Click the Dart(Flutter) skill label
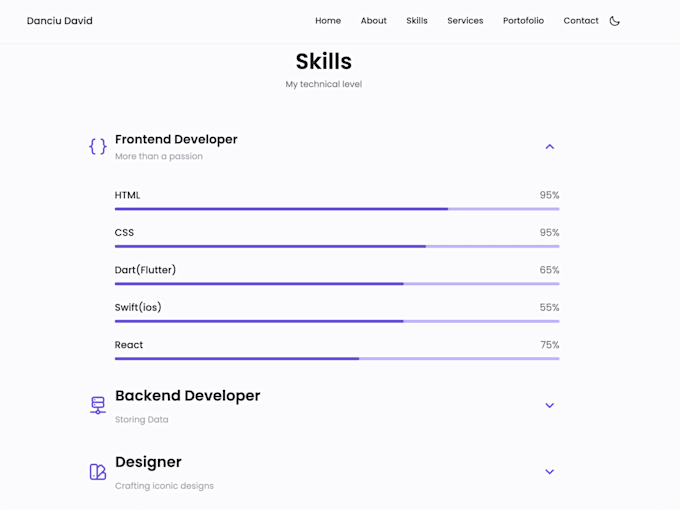 pyautogui.click(x=145, y=270)
